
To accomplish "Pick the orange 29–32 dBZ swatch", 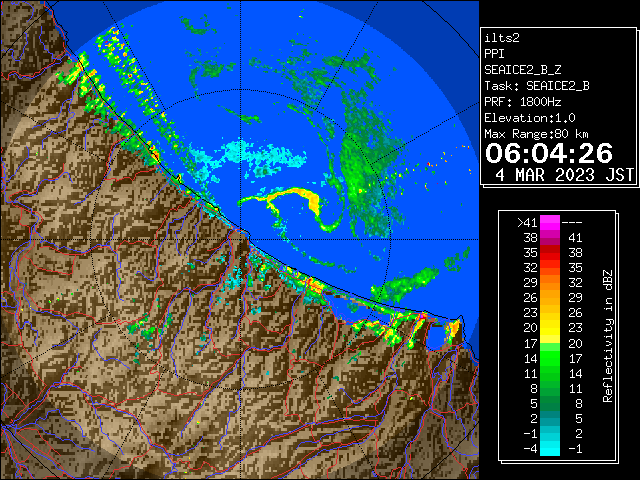I will coord(550,282).
